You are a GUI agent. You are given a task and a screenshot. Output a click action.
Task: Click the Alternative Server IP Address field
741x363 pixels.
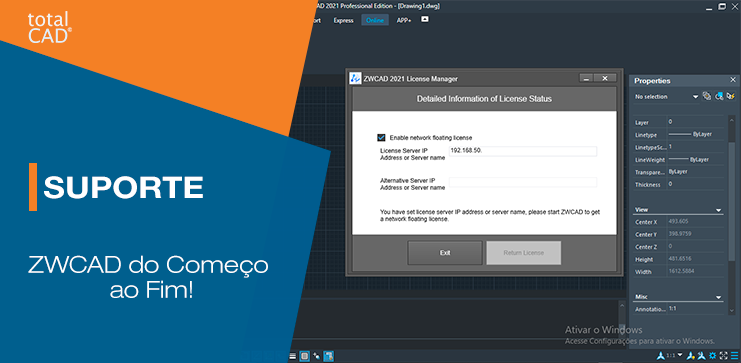tap(523, 182)
